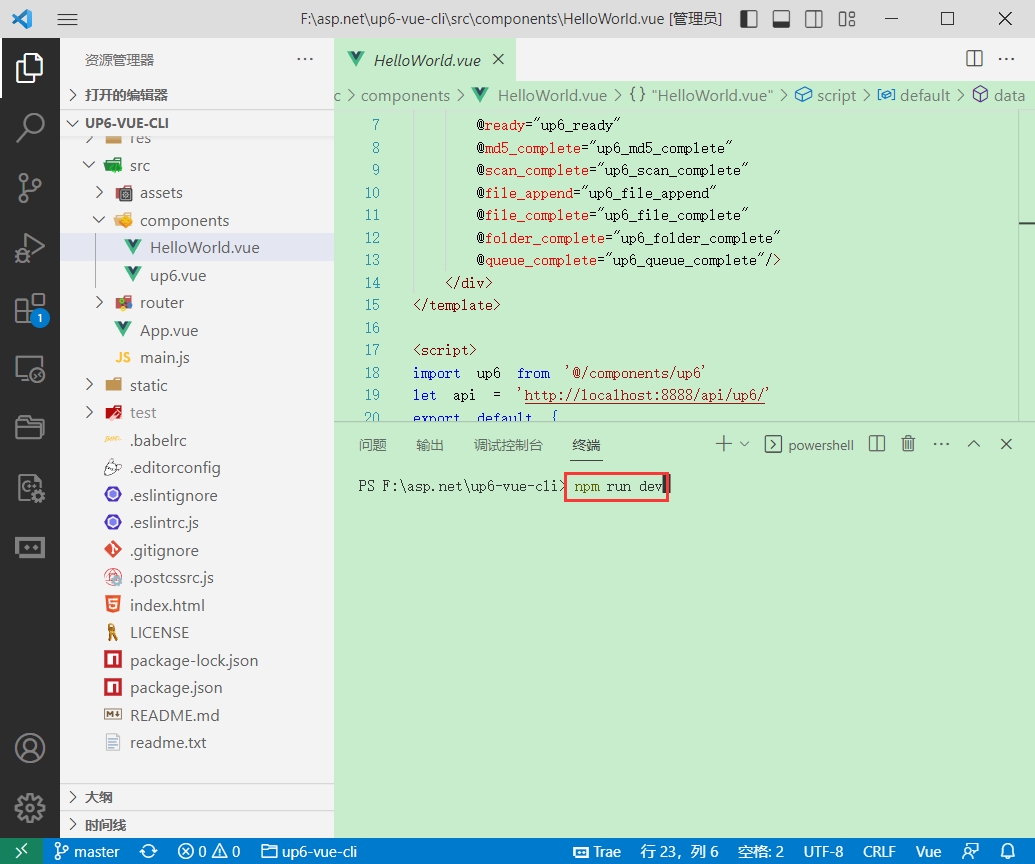Open Remote Explorer in activity bar
This screenshot has width=1035, height=864.
click(30, 369)
